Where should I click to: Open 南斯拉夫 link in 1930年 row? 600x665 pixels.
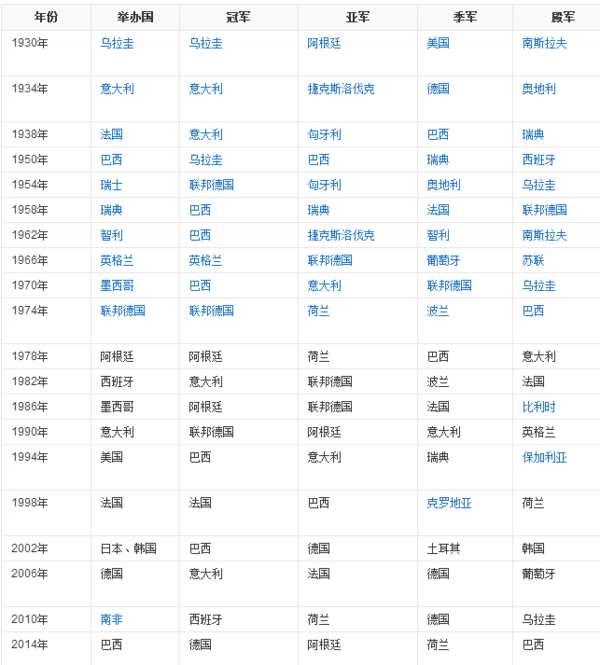[544, 43]
